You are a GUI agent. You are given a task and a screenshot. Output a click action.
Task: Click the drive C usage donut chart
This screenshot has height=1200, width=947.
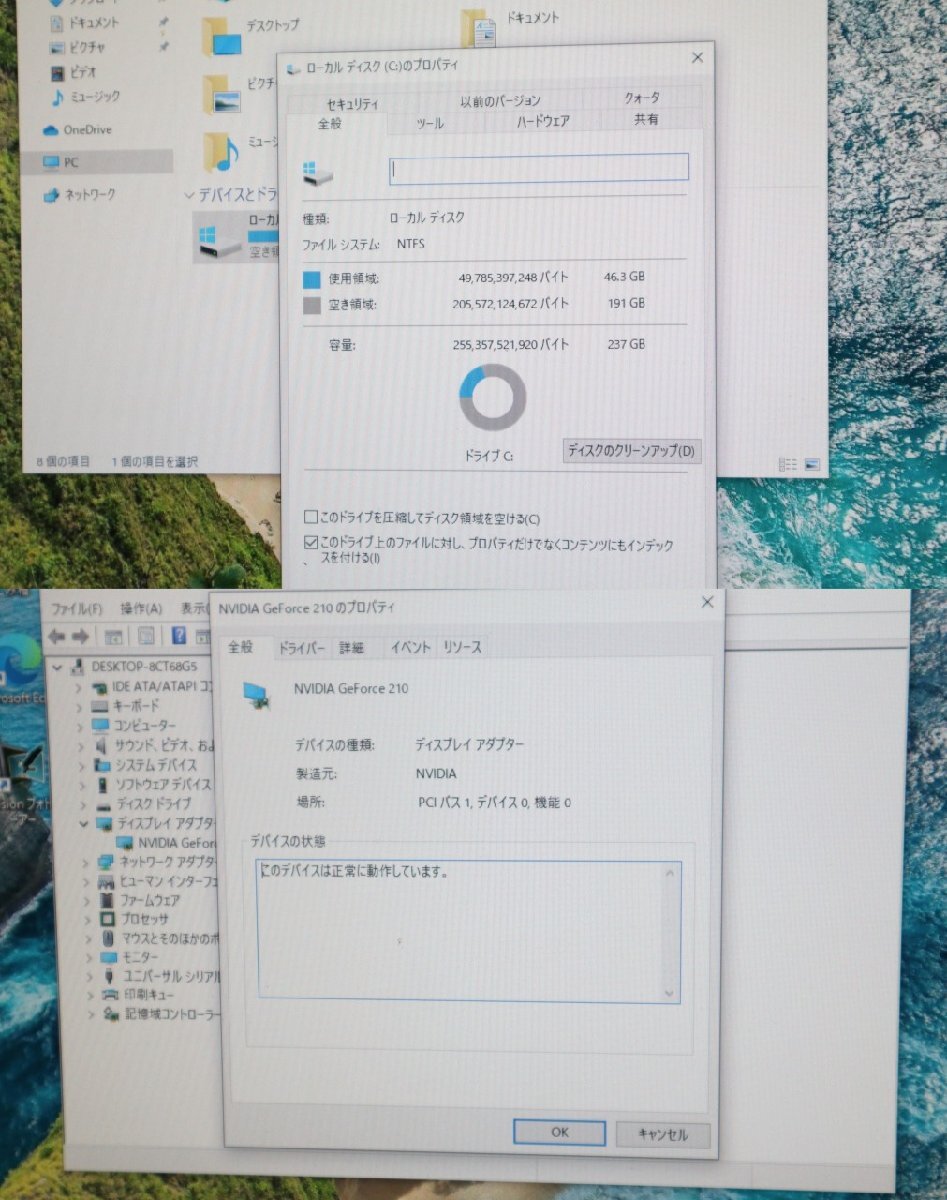(492, 398)
